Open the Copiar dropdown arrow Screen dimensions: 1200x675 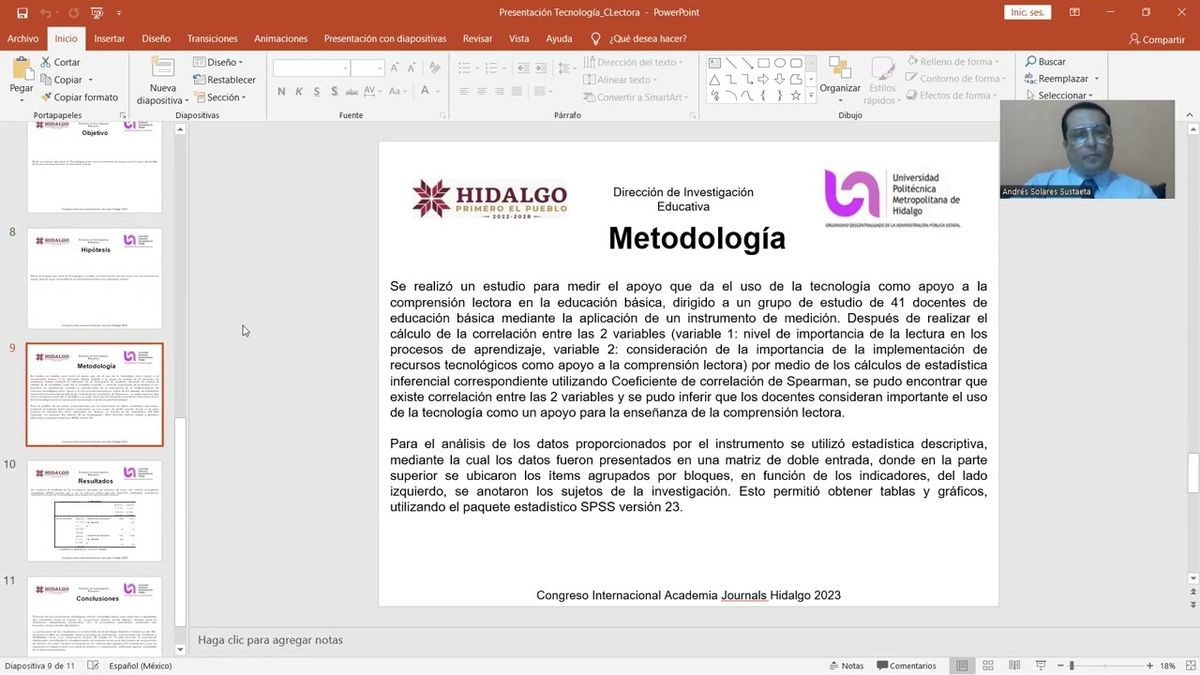coord(90,80)
